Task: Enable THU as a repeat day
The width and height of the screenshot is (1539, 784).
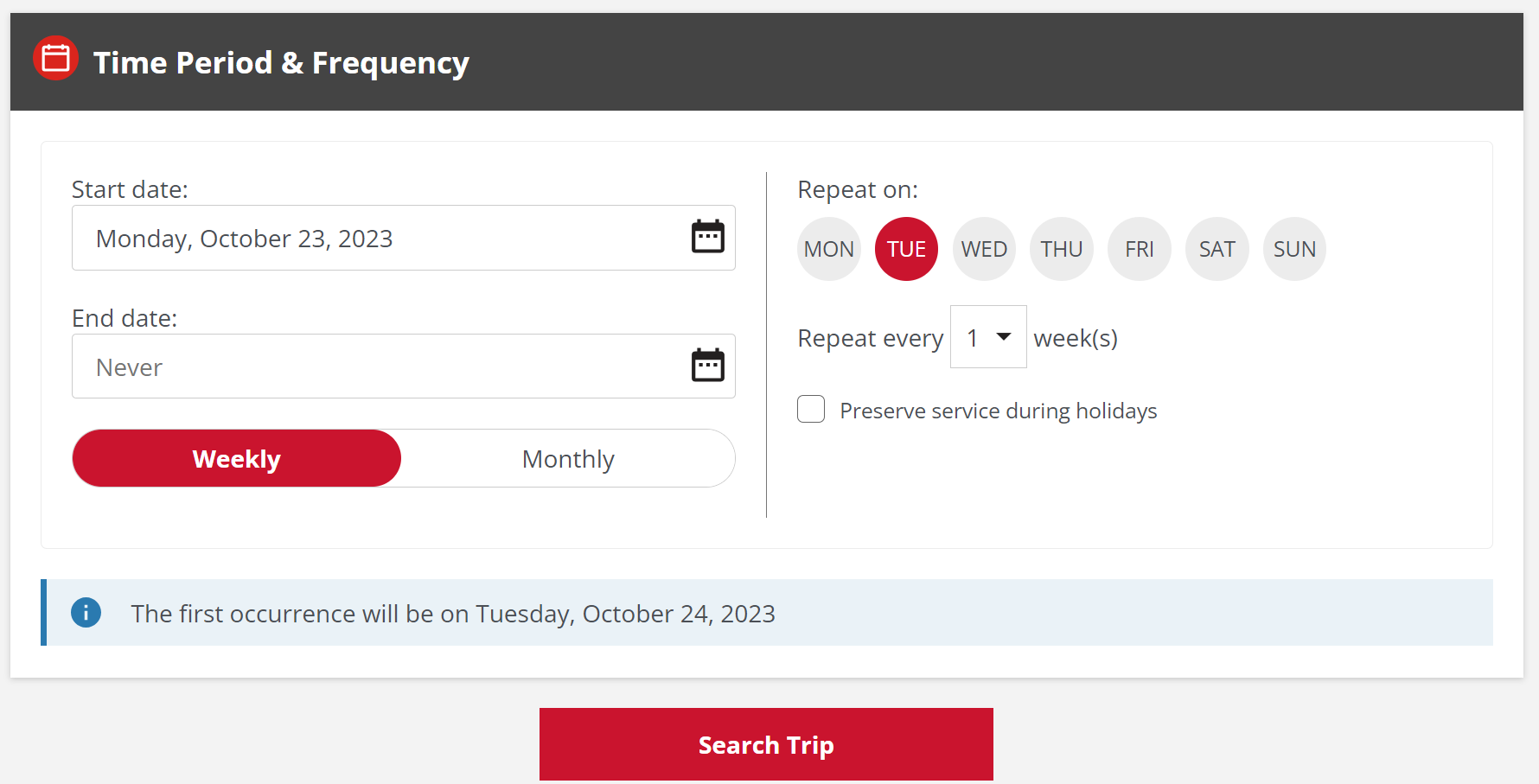Action: coord(1062,249)
